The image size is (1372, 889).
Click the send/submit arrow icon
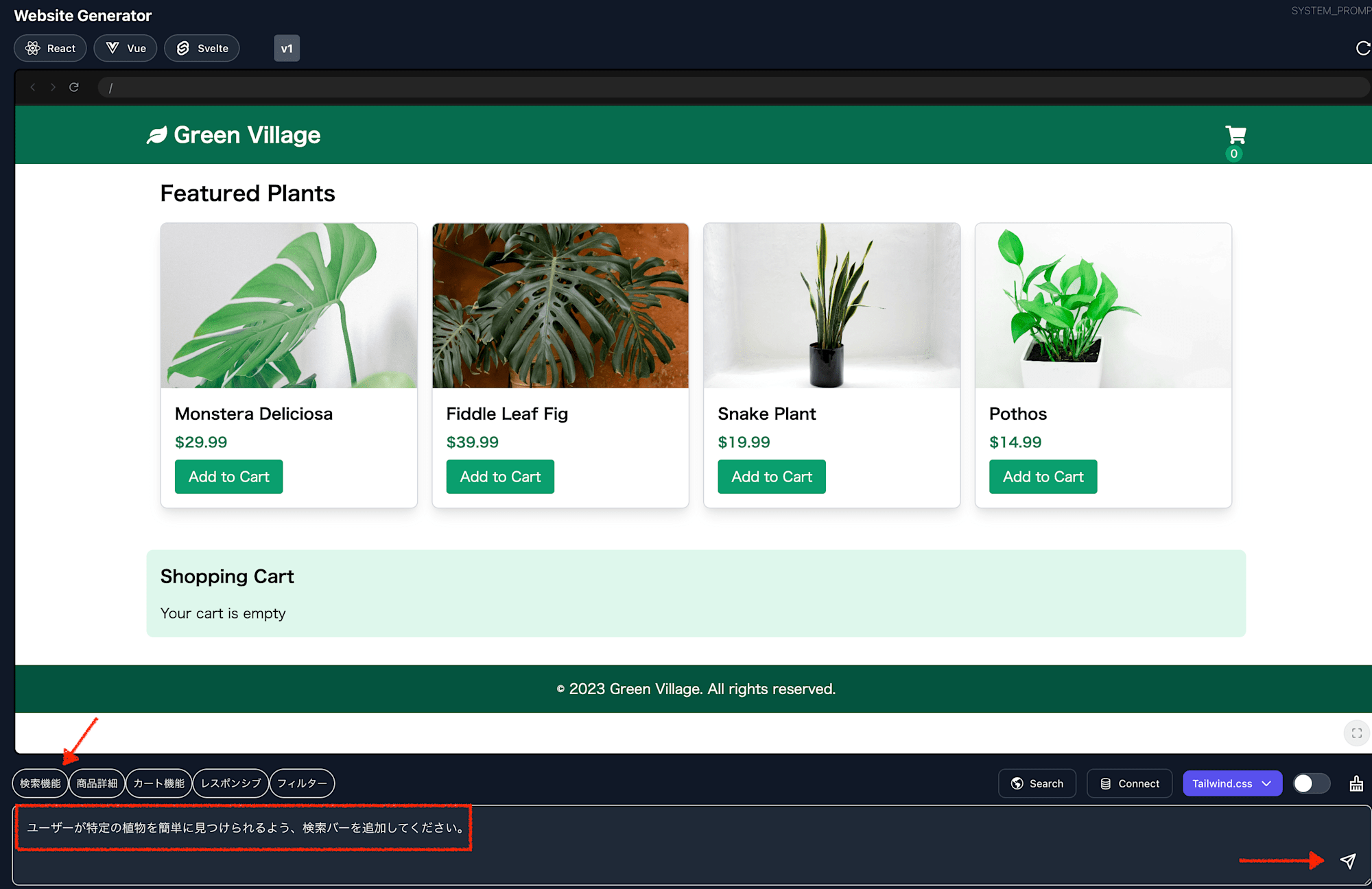[x=1348, y=860]
